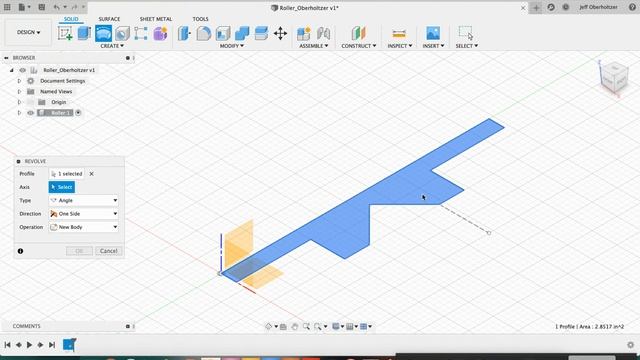Select the Combine tool
Screen dimensions: 640x360
pos(242,33)
